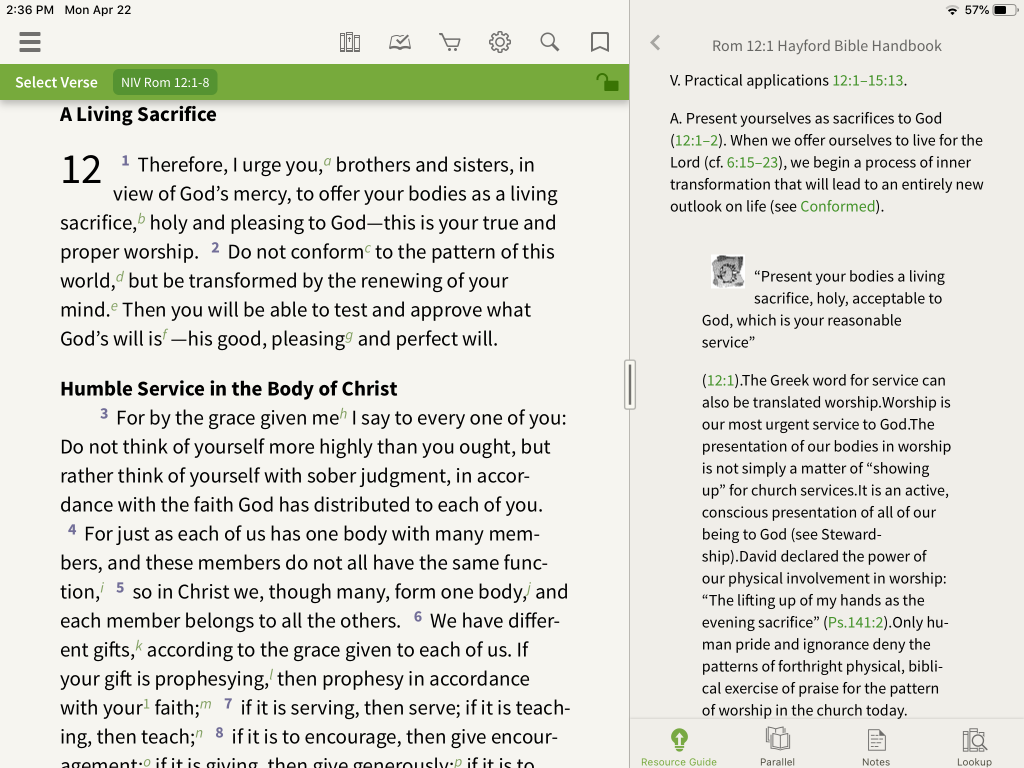
Task: Tap the 'Humble Service in the Body of Christ' heading
Action: 229,389
